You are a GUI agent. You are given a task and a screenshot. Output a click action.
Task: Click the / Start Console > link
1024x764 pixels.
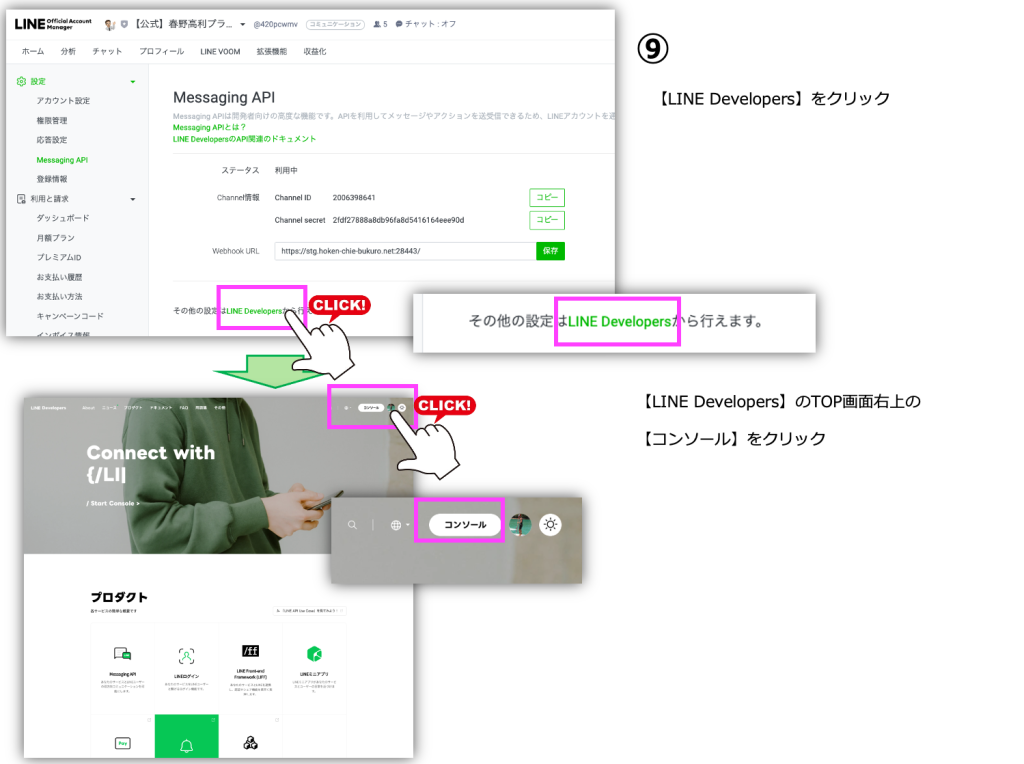[113, 503]
